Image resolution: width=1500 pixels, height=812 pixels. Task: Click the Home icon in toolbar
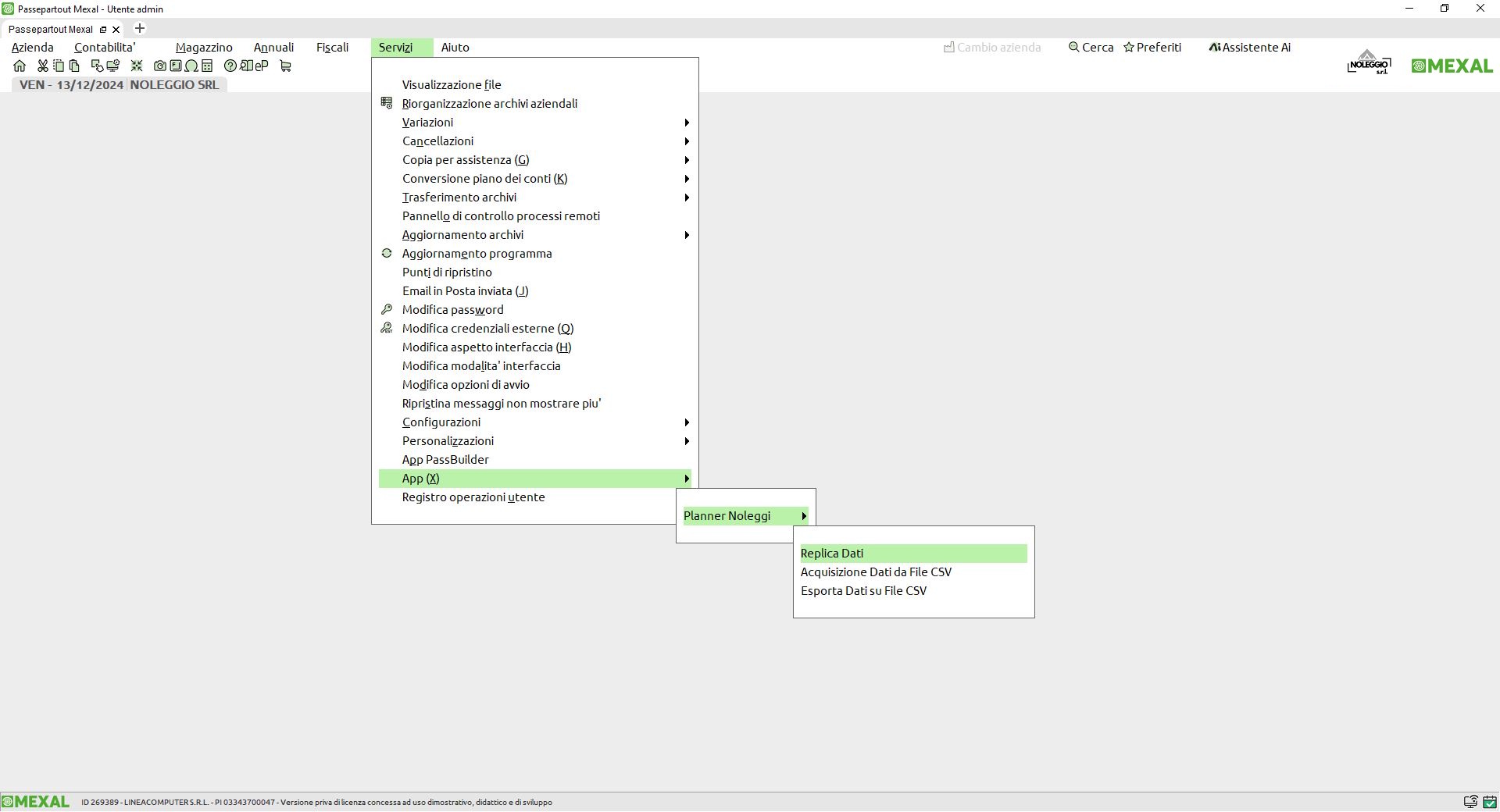coord(20,66)
